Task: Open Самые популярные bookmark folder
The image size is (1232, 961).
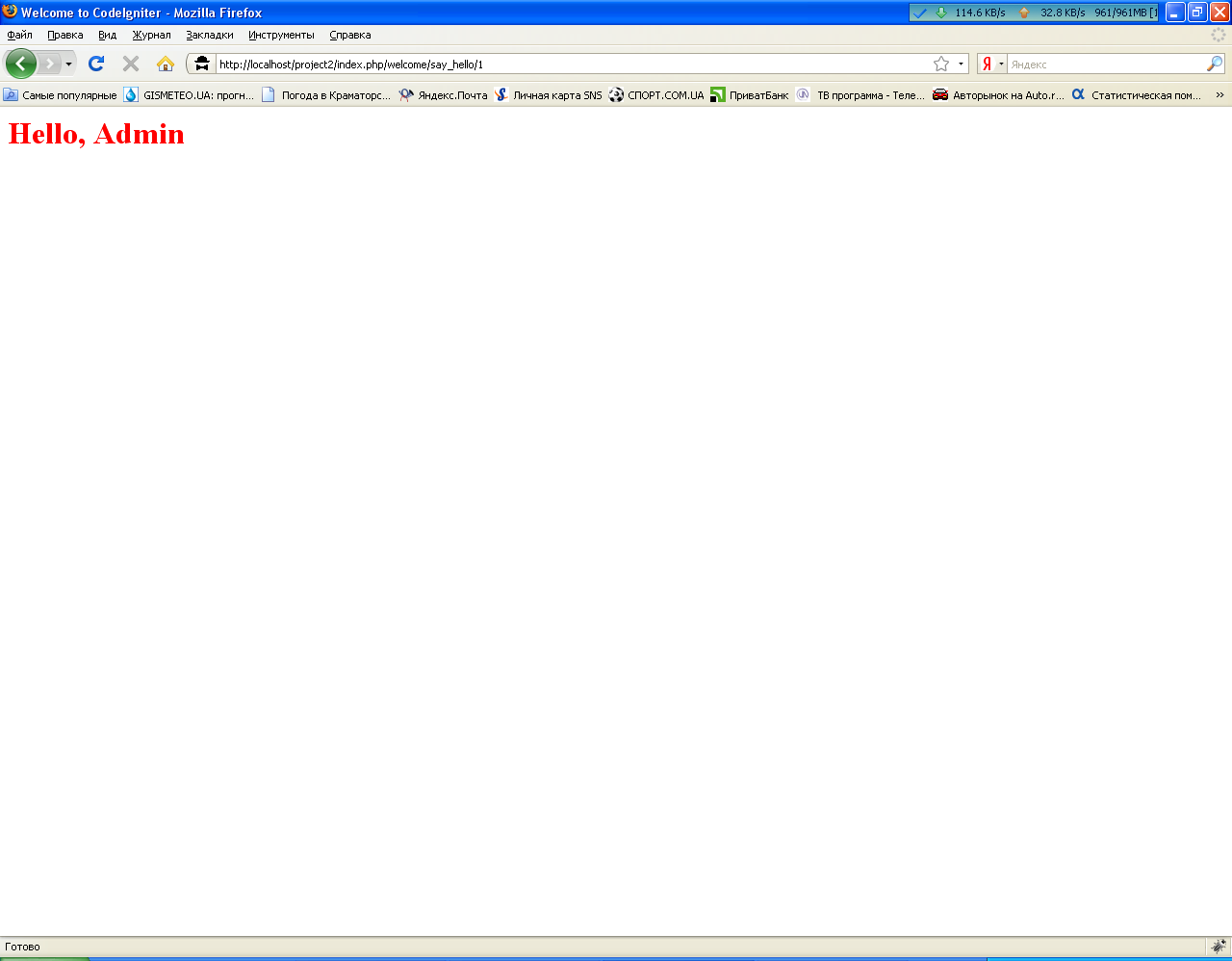Action: pos(61,95)
